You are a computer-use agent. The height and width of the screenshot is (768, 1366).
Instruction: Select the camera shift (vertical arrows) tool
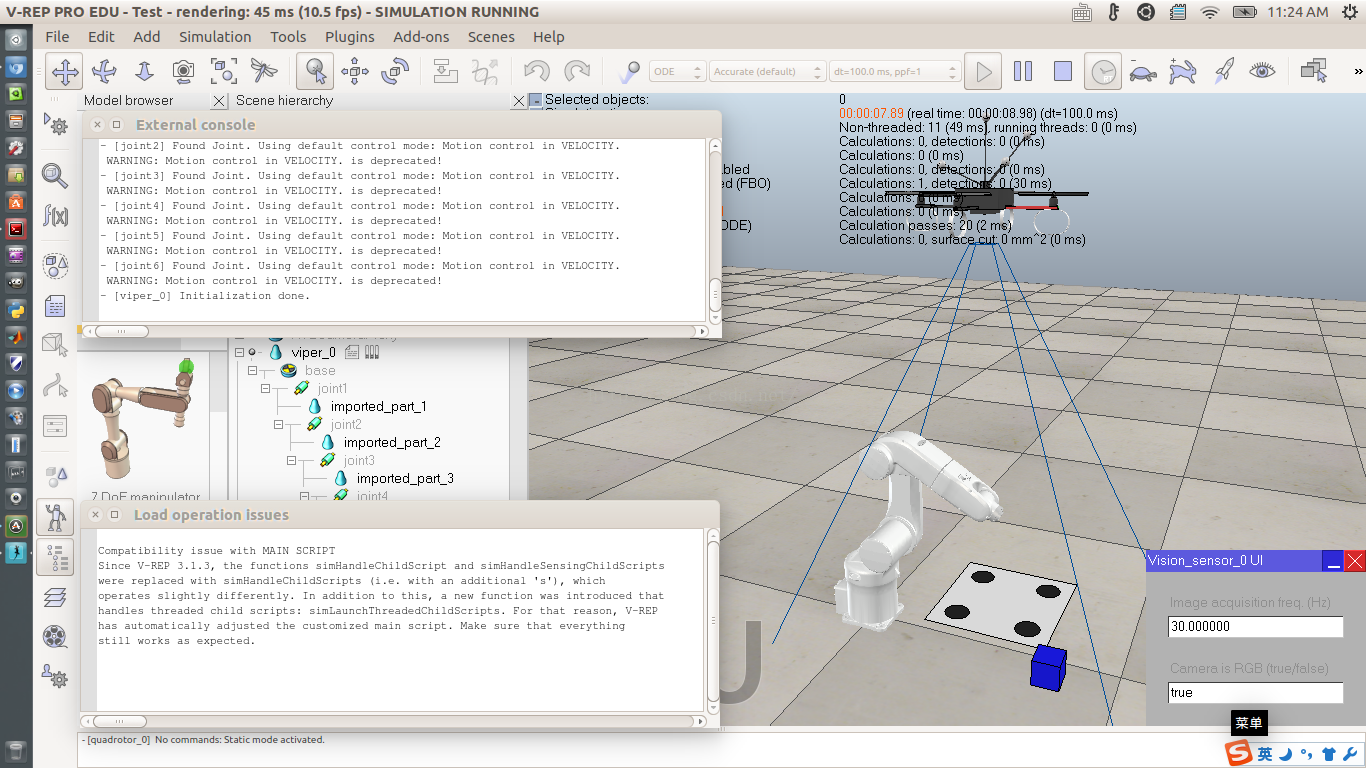(x=144, y=71)
